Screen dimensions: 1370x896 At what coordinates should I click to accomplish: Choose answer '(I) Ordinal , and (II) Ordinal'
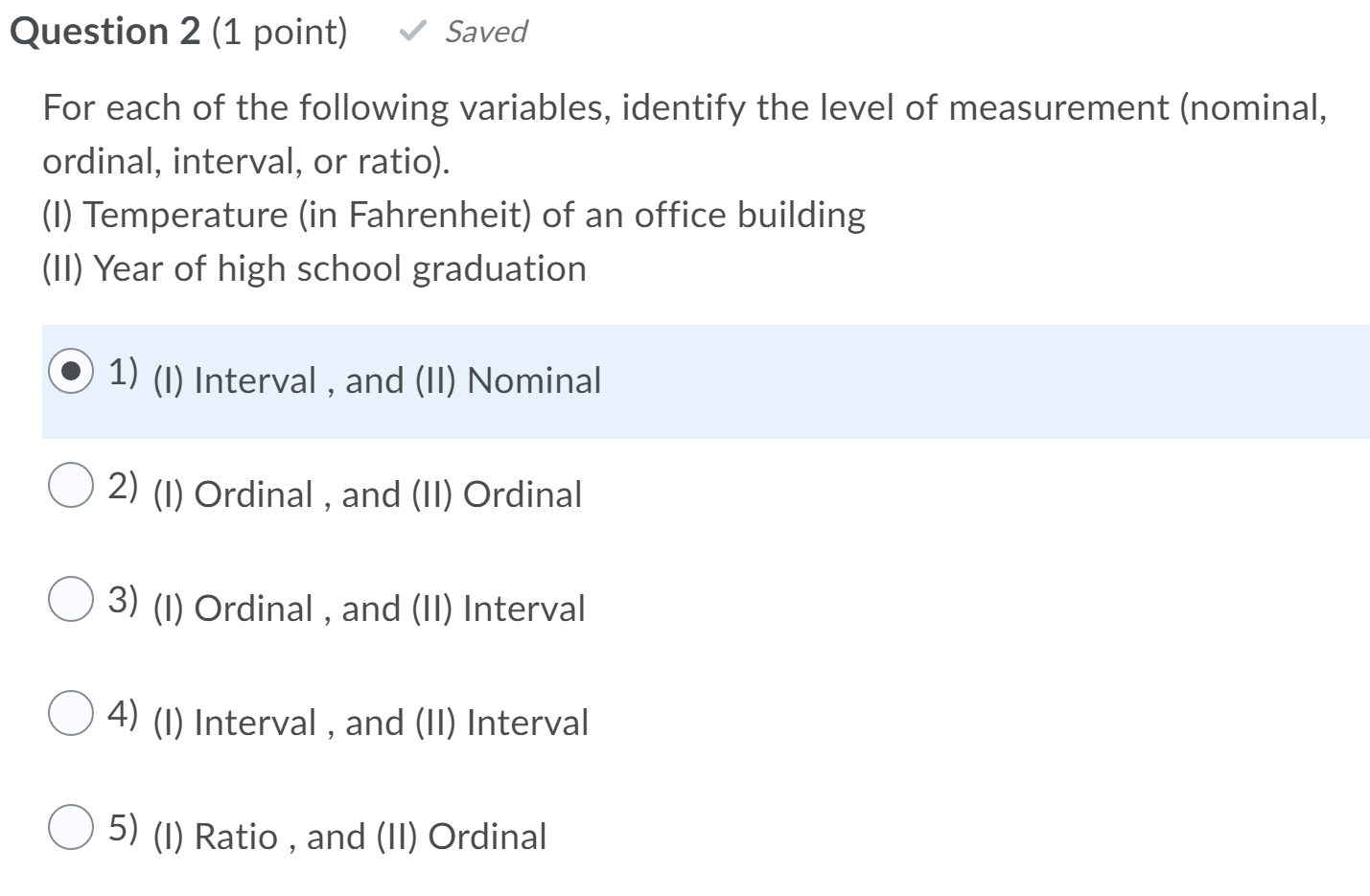click(x=367, y=494)
